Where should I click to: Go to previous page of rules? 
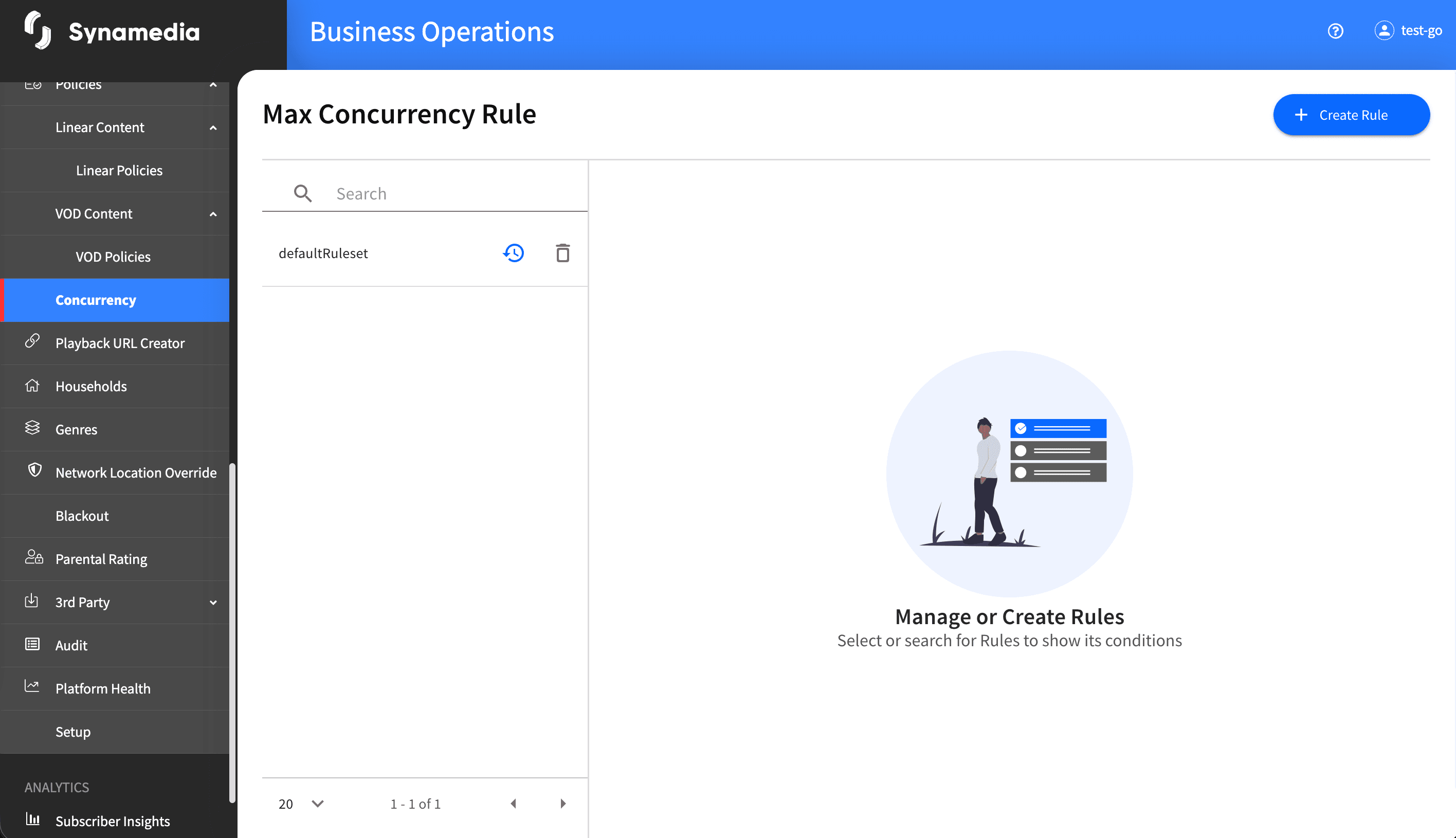513,804
